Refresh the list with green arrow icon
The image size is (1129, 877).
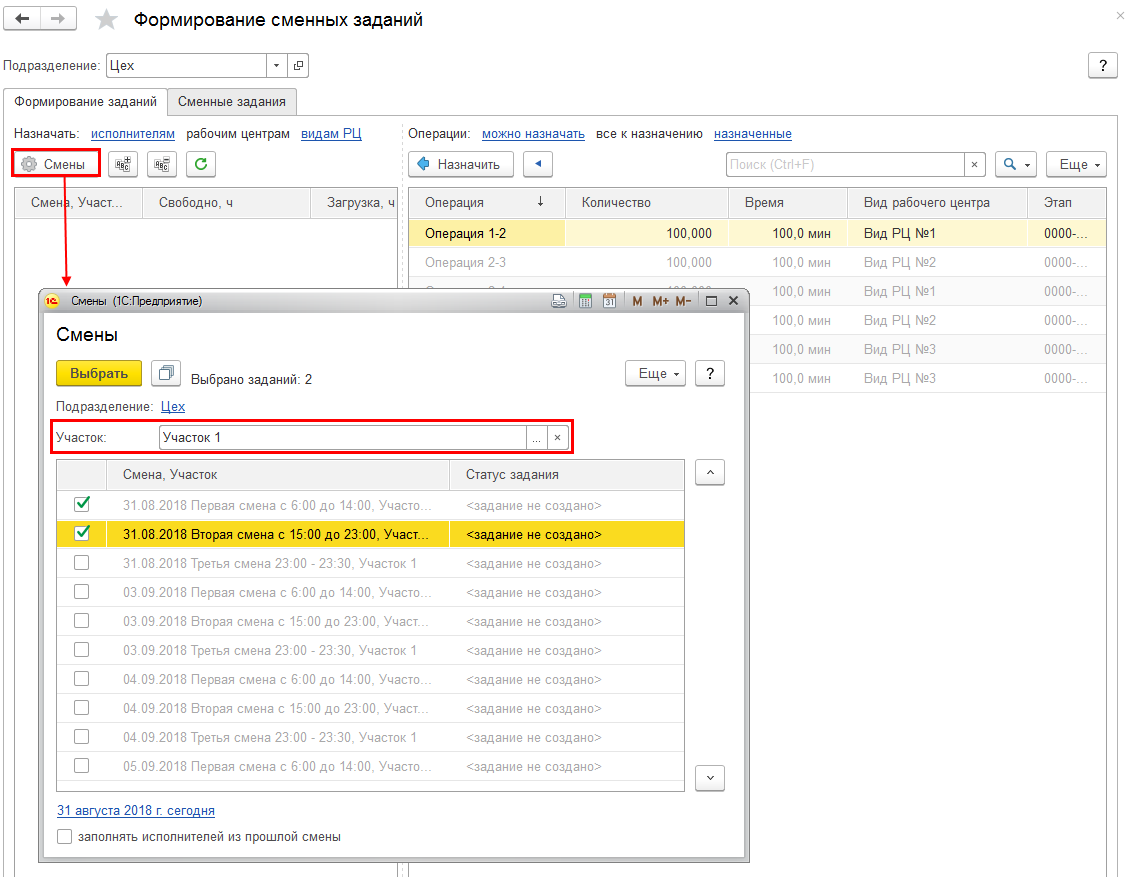coord(201,164)
